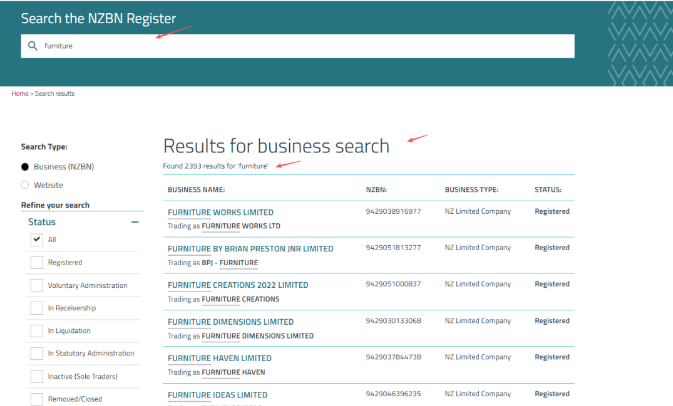Tick Inactive (Sole Traders) checkbox

[37, 377]
